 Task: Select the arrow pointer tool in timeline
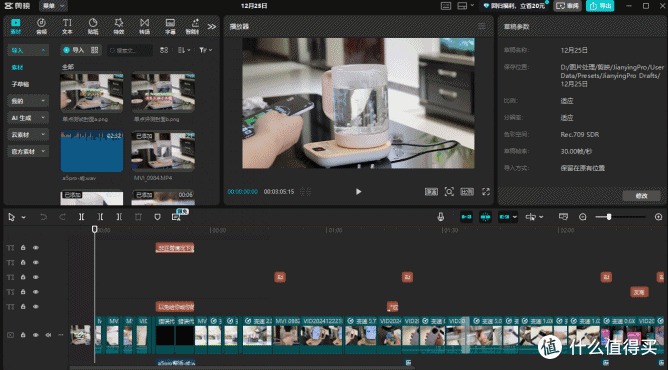coord(12,217)
